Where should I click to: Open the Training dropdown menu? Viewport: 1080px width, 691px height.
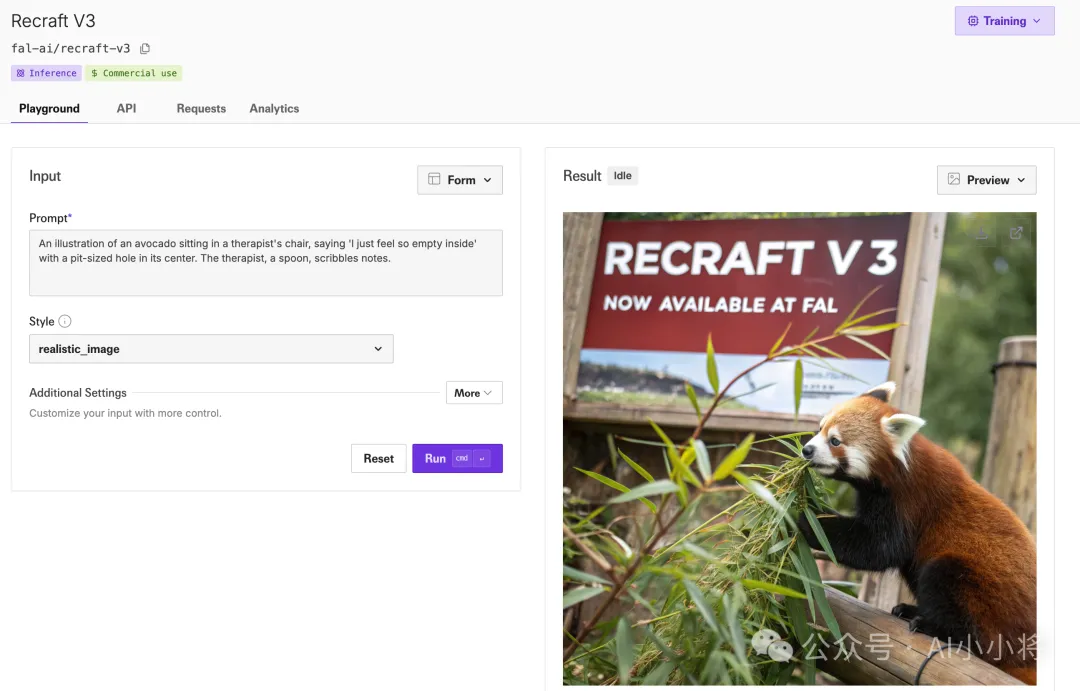[x=1004, y=21]
